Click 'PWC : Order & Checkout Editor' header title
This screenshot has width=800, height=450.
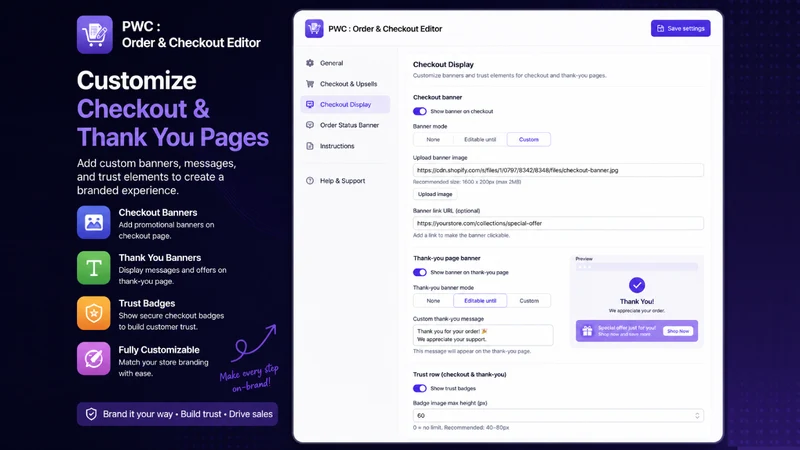click(385, 29)
